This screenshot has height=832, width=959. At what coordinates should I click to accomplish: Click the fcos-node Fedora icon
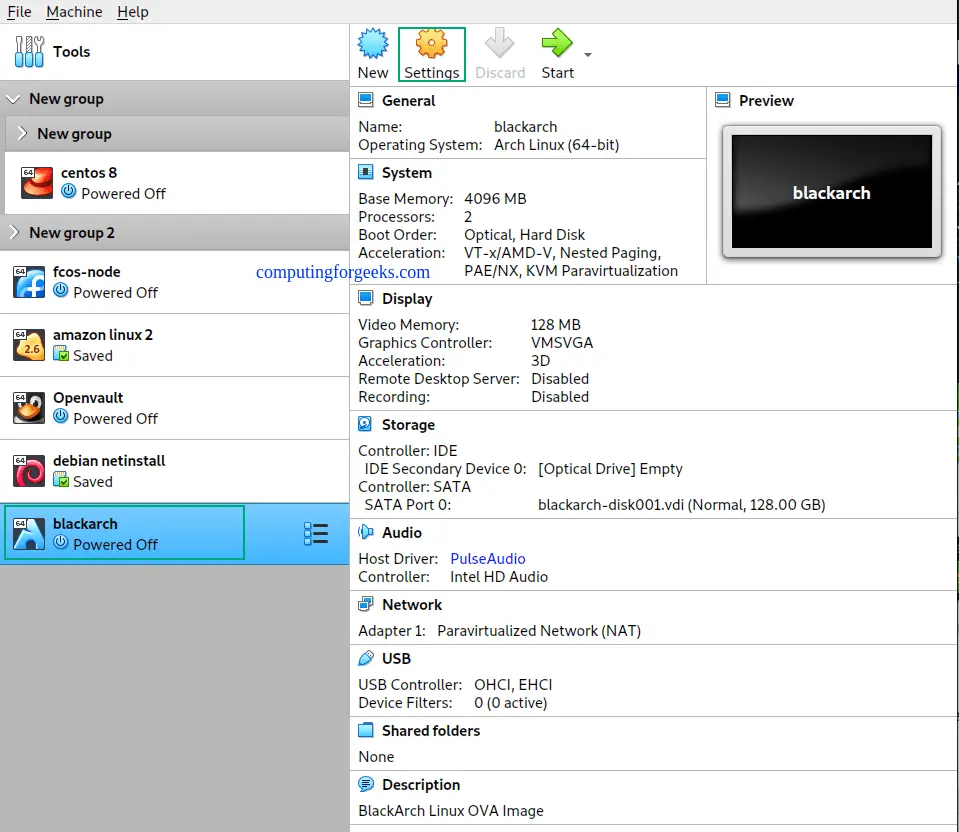pyautogui.click(x=29, y=281)
